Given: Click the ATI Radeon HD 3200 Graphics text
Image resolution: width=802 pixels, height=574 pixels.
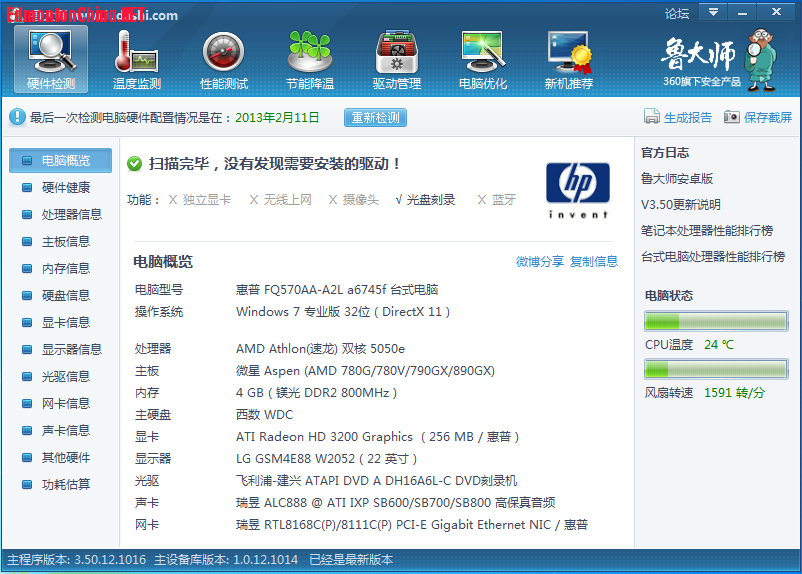Looking at the screenshot, I should pyautogui.click(x=377, y=437).
